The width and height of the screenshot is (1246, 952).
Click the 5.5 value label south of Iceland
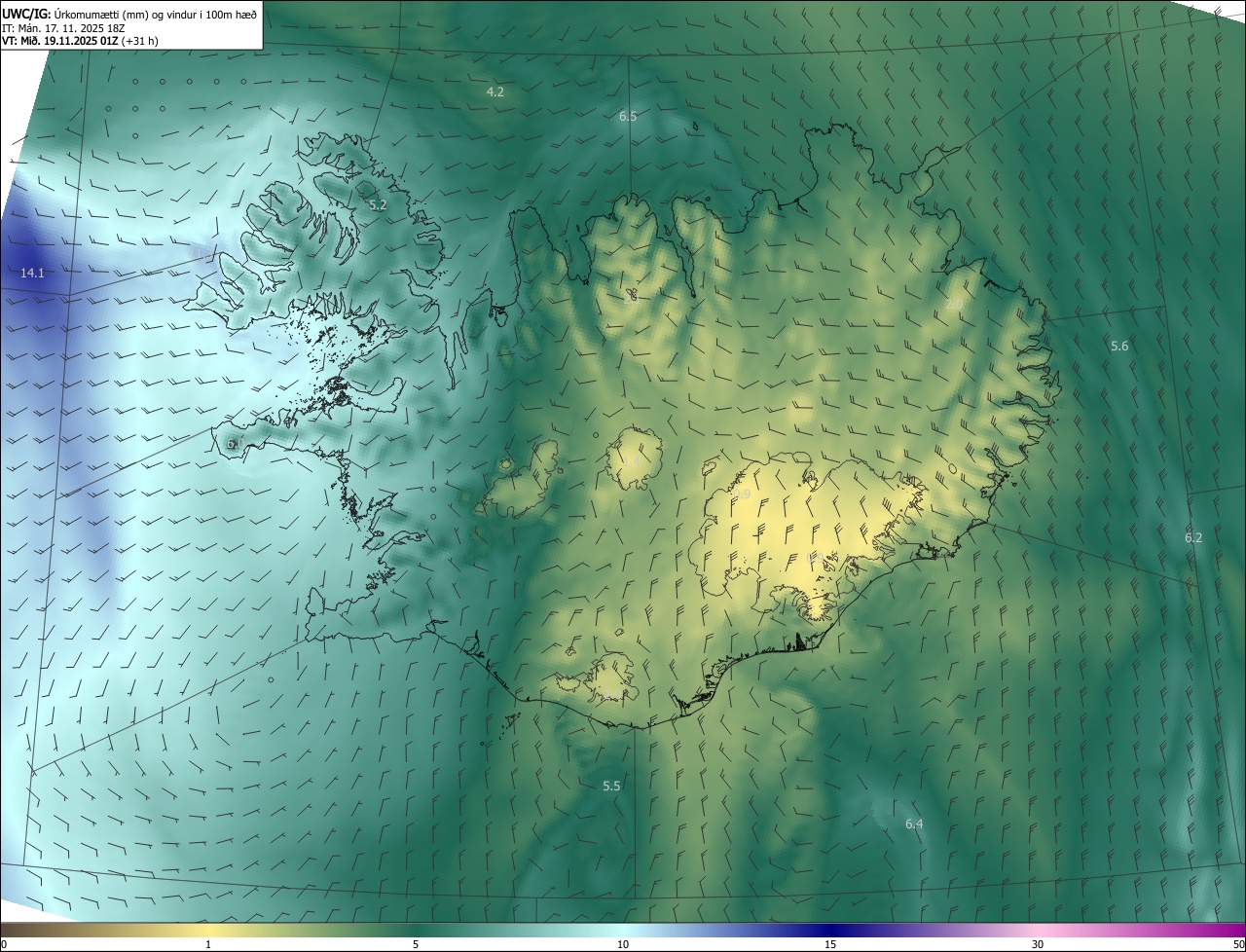(x=611, y=787)
